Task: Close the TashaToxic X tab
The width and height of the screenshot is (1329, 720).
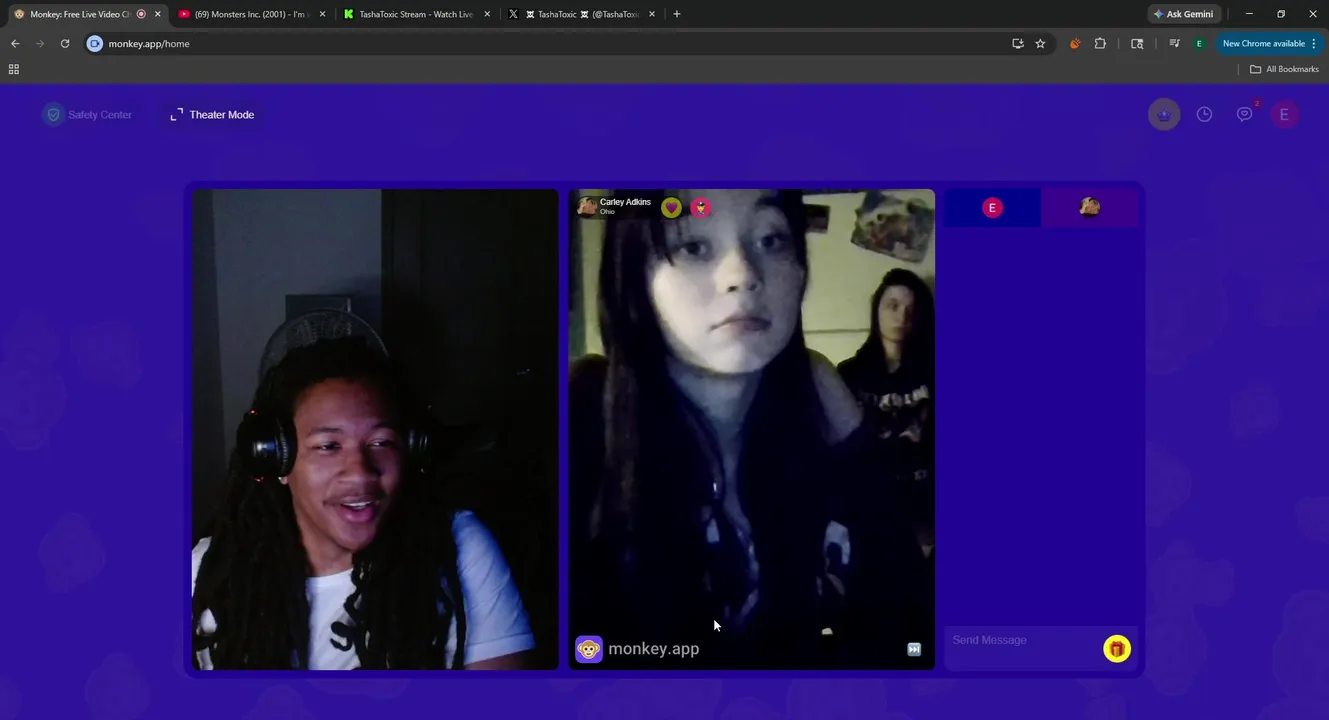Action: click(x=652, y=14)
